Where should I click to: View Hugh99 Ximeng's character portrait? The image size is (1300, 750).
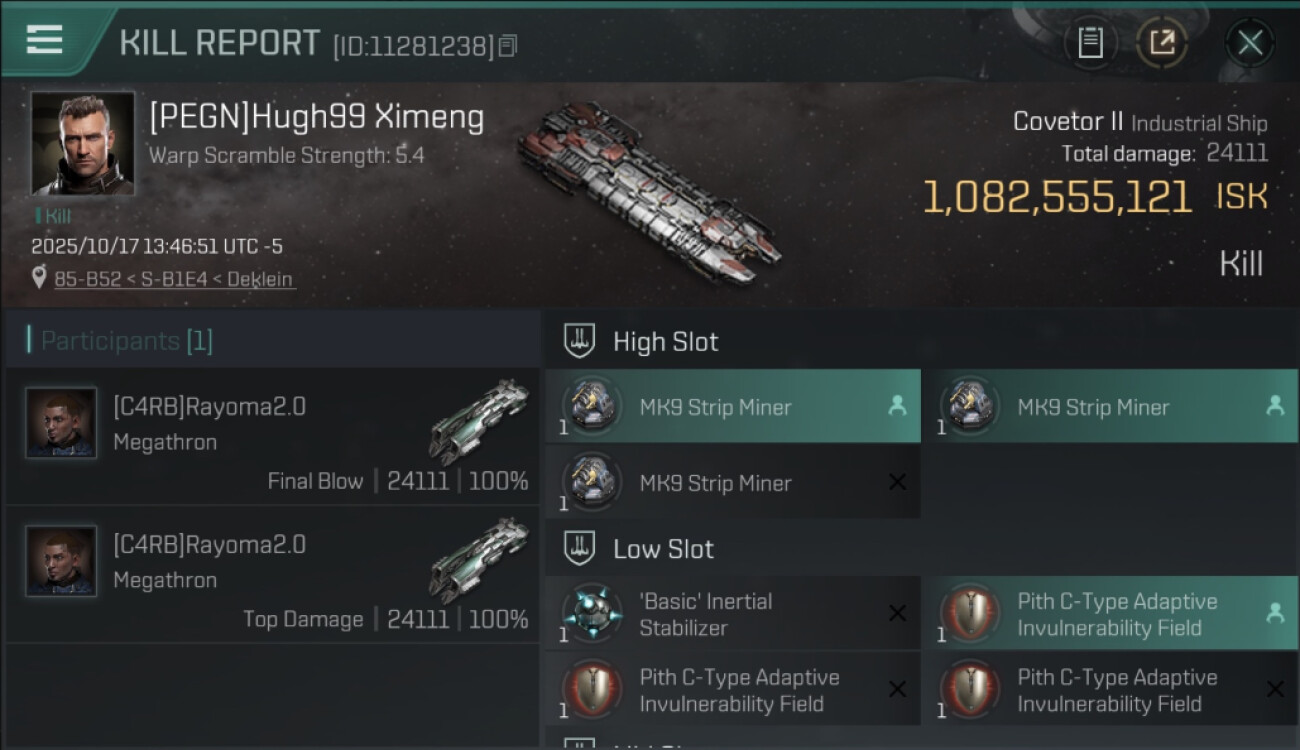[x=82, y=143]
